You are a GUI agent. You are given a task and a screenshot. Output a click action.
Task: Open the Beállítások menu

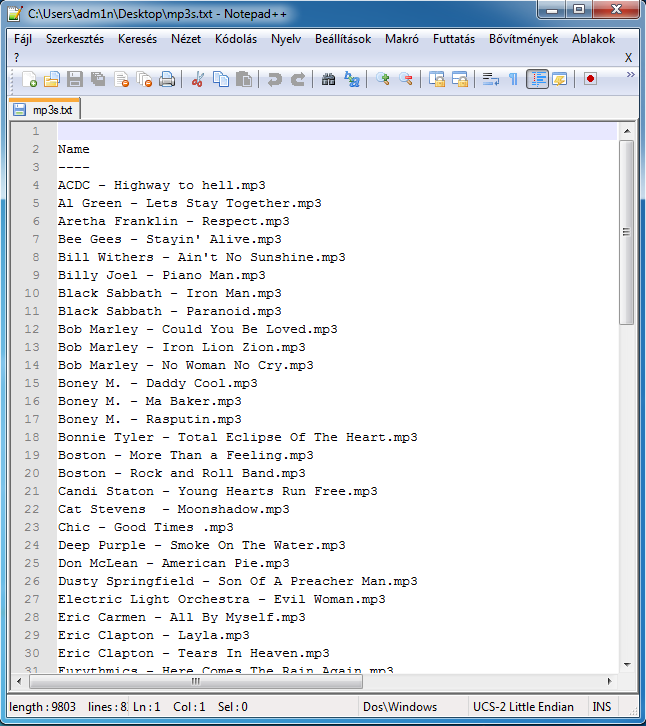pyautogui.click(x=343, y=39)
